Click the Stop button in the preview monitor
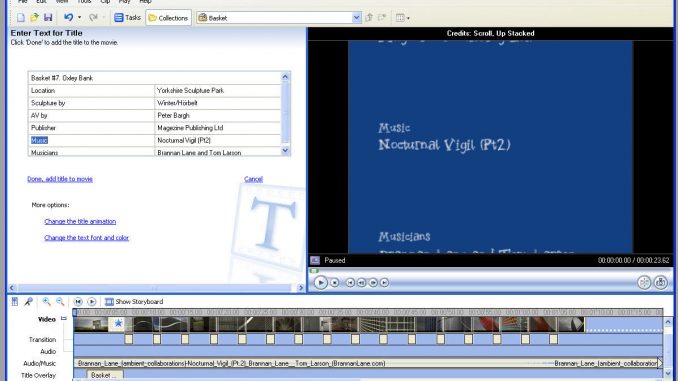 [x=335, y=282]
